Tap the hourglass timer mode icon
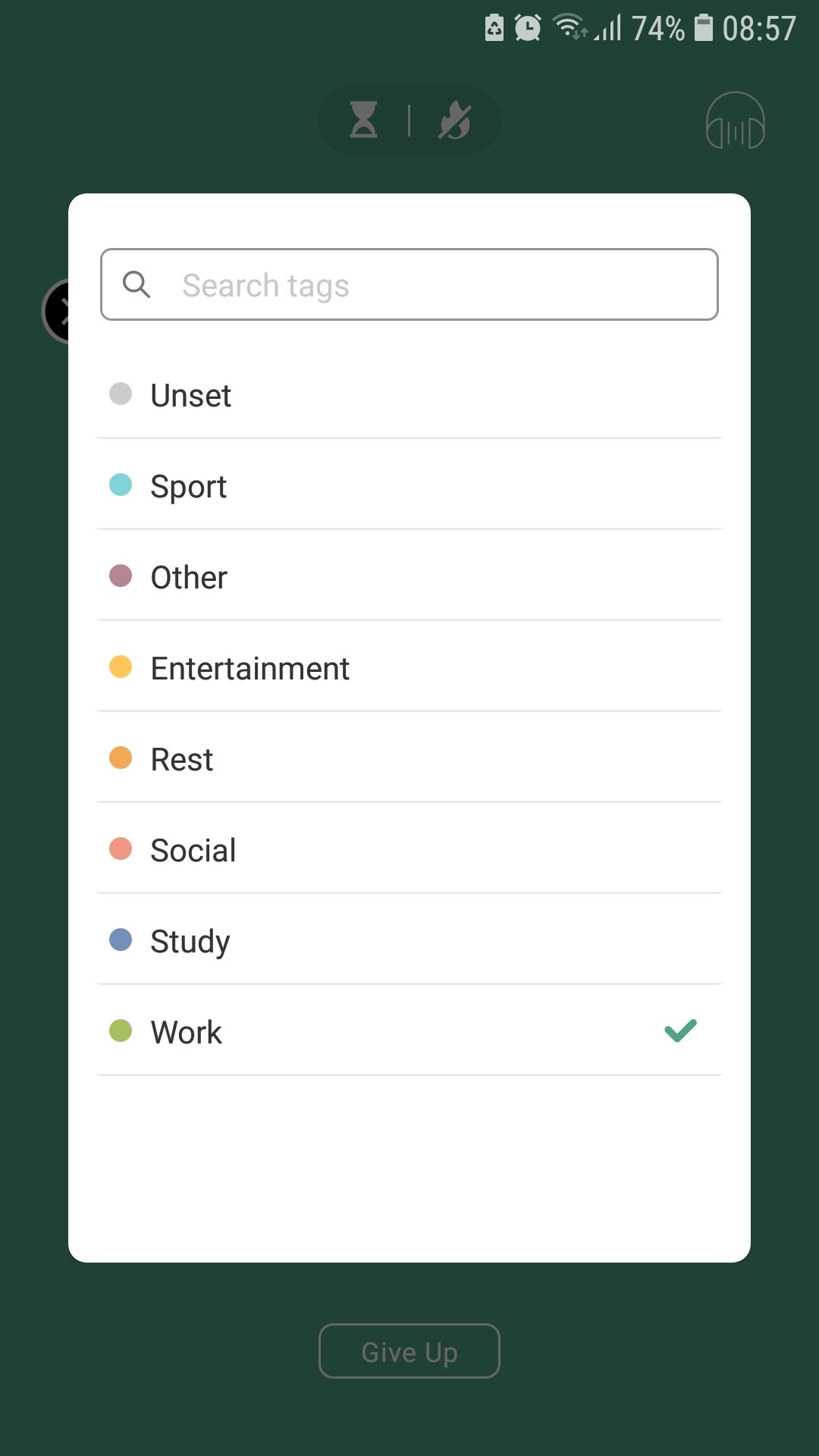 click(x=364, y=120)
